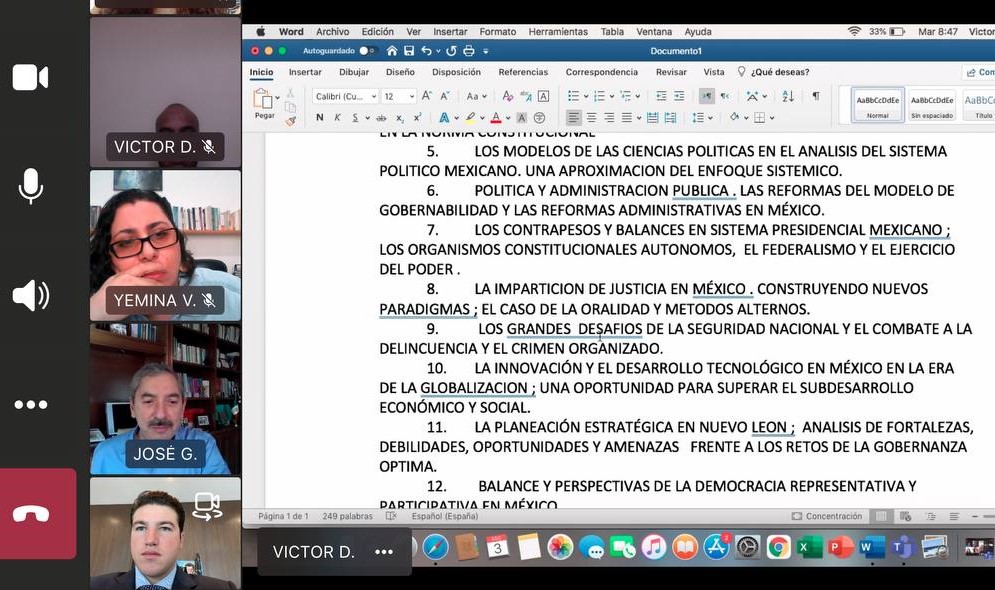Open the Diseño ribbon tab
This screenshot has width=995, height=590.
click(x=400, y=72)
